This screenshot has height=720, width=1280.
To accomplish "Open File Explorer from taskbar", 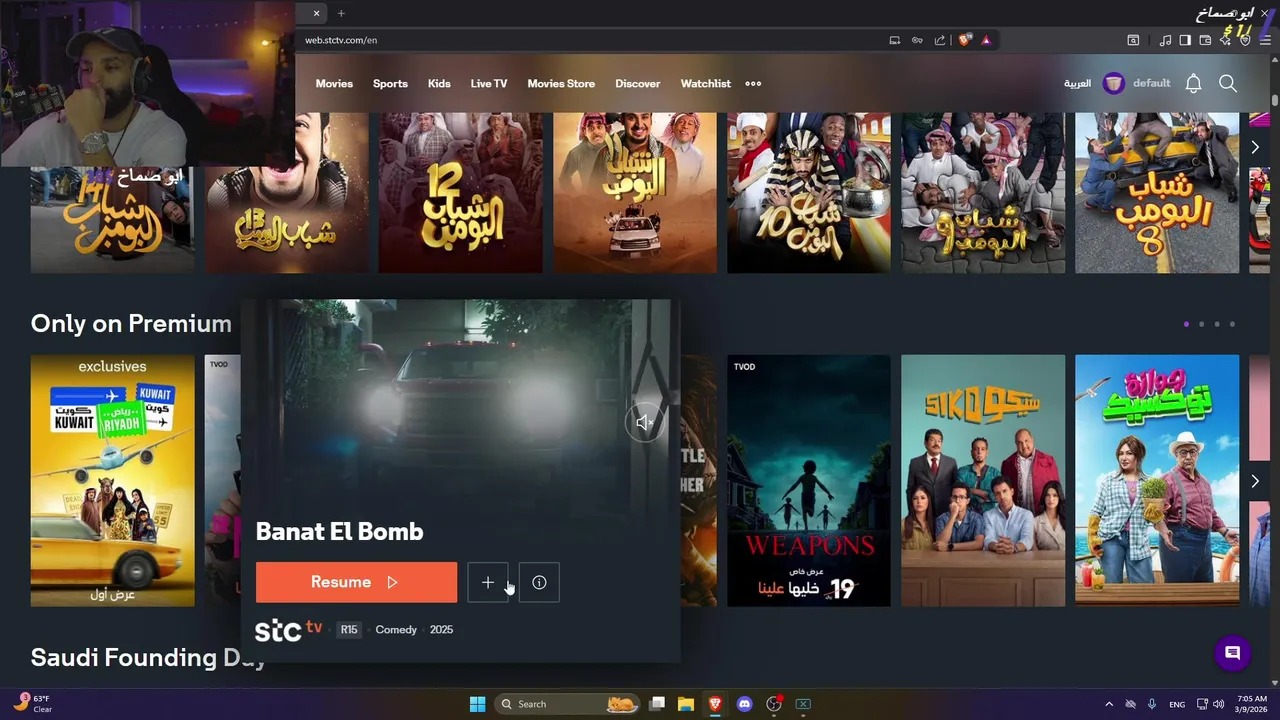I will pyautogui.click(x=686, y=704).
